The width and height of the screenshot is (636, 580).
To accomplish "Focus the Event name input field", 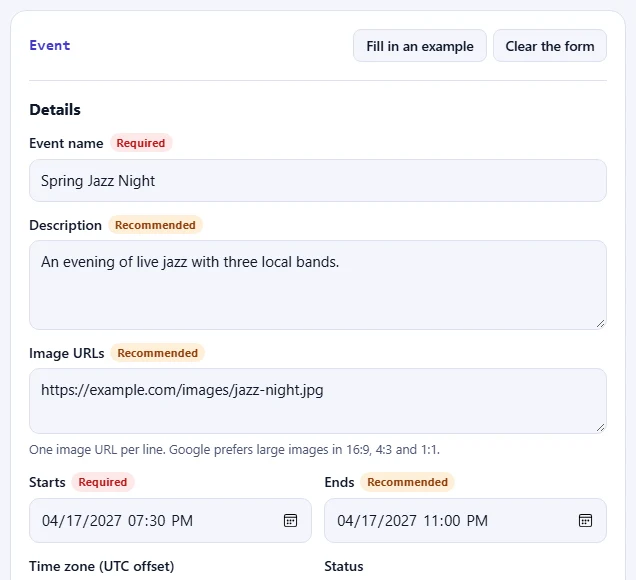I will click(318, 180).
